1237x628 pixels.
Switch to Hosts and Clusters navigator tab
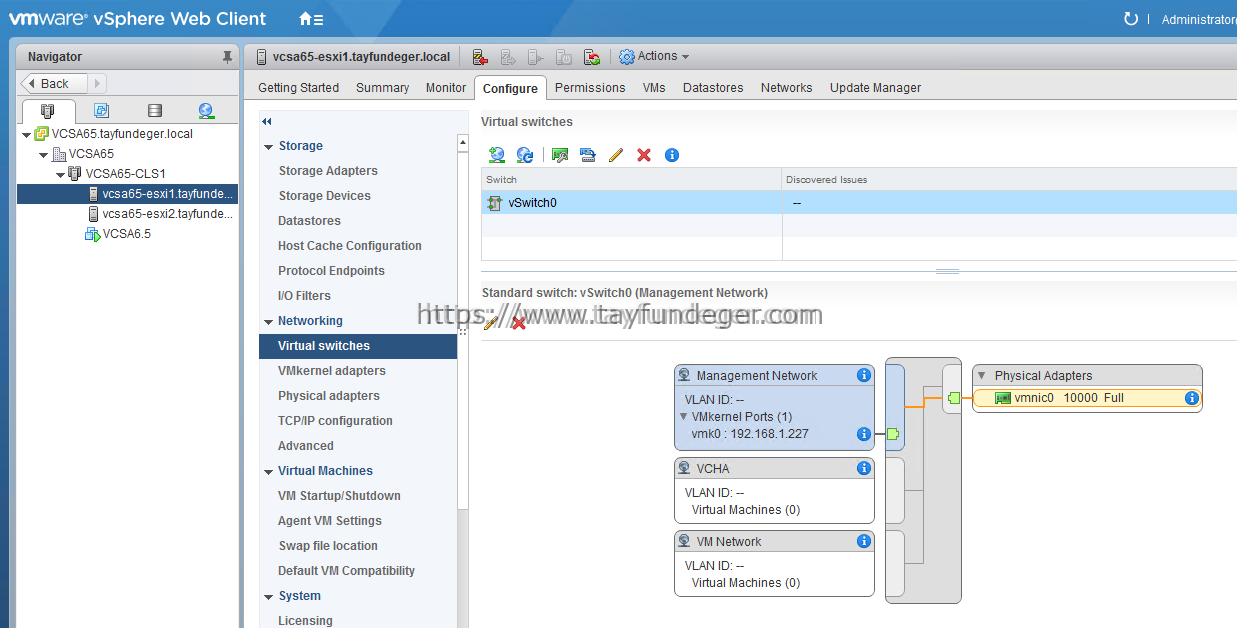(47, 111)
